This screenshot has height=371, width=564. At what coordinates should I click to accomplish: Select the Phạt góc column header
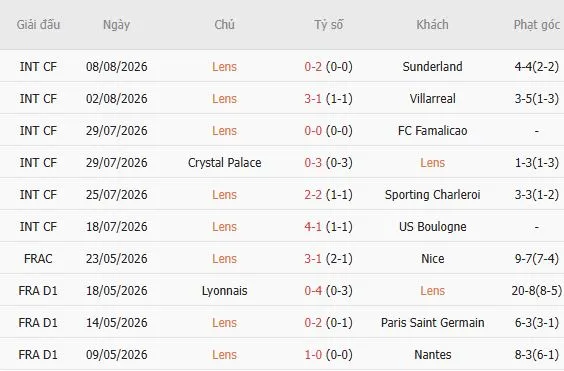(536, 25)
